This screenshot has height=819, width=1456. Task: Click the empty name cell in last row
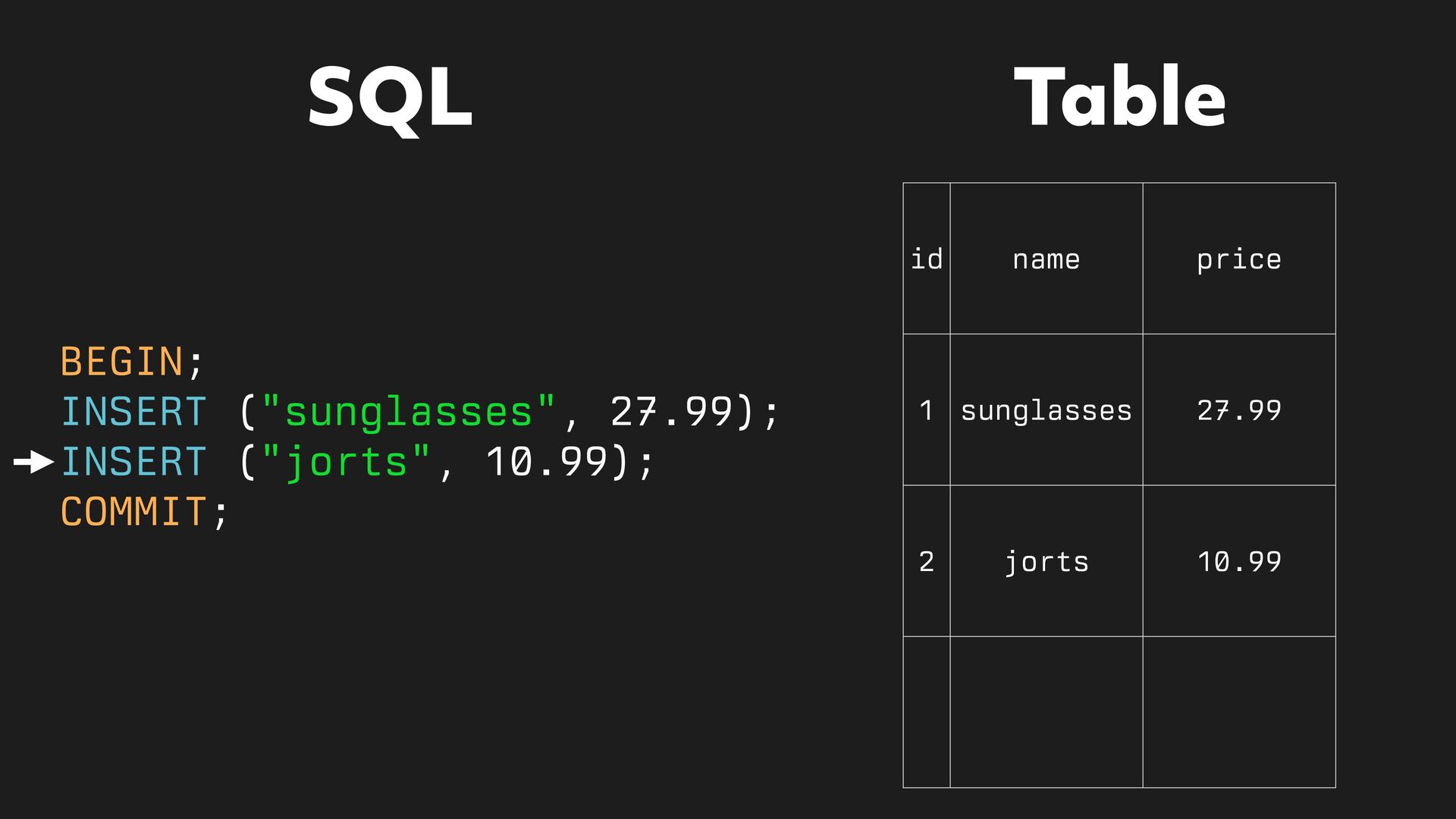(1046, 712)
